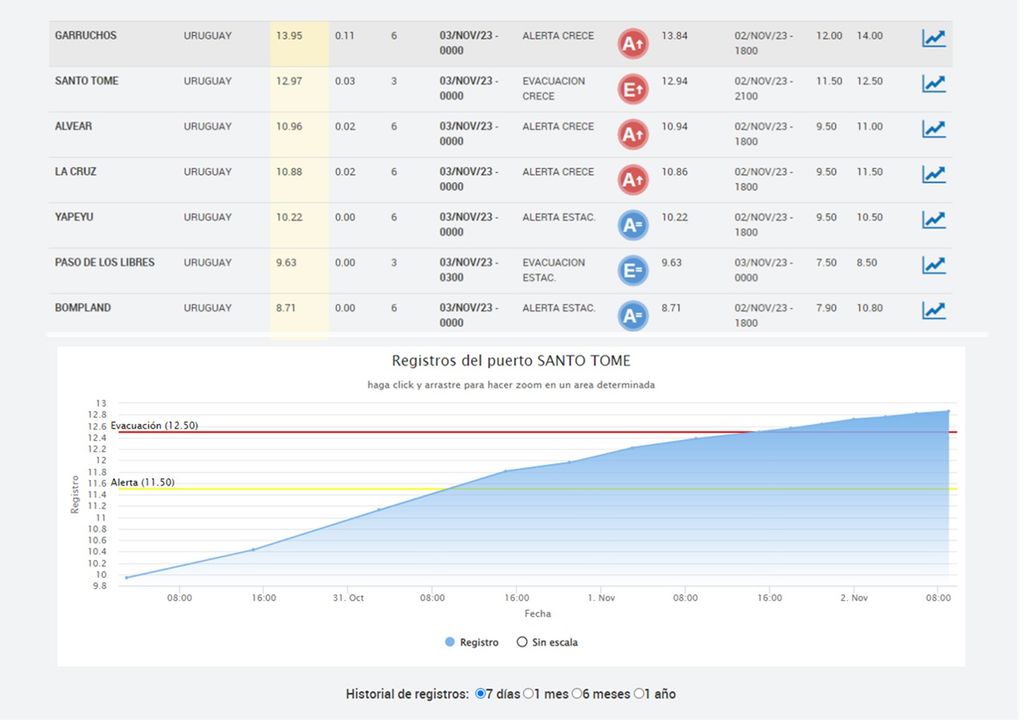Click PASO DE LOS LIBRES chart icon
The height and width of the screenshot is (720, 1024).
pyautogui.click(x=933, y=265)
